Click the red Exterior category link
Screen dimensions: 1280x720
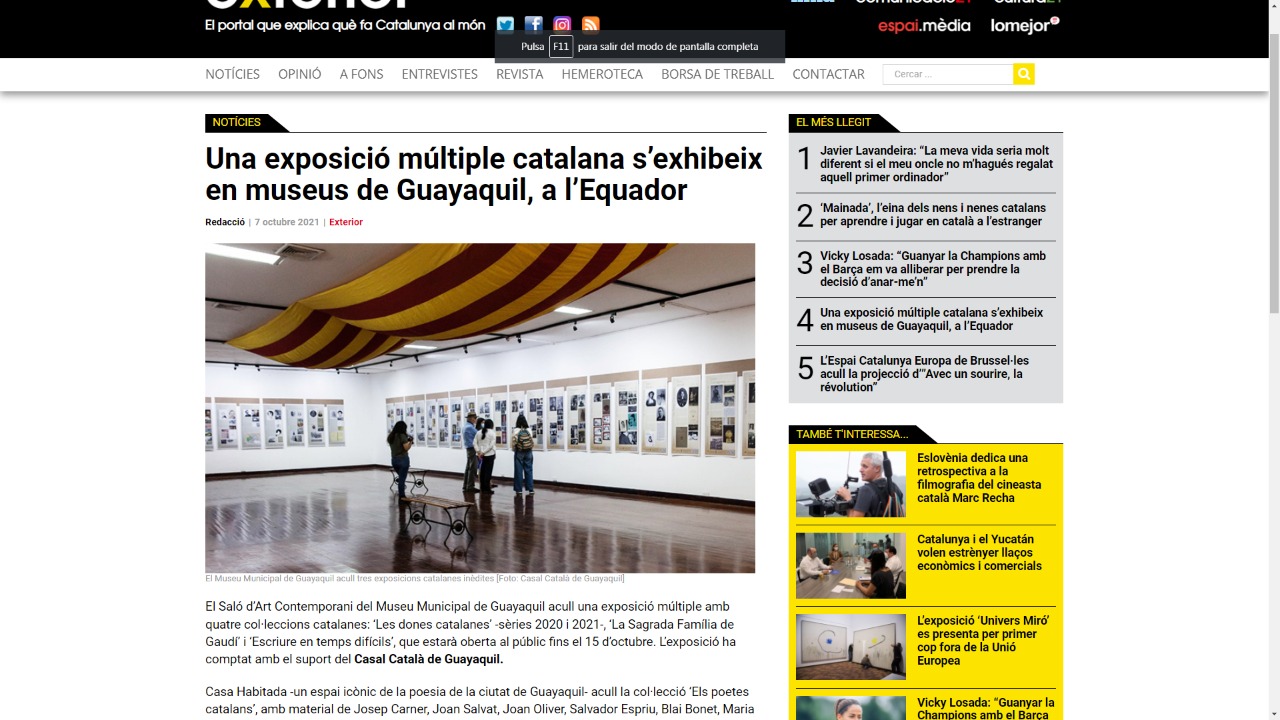point(346,222)
